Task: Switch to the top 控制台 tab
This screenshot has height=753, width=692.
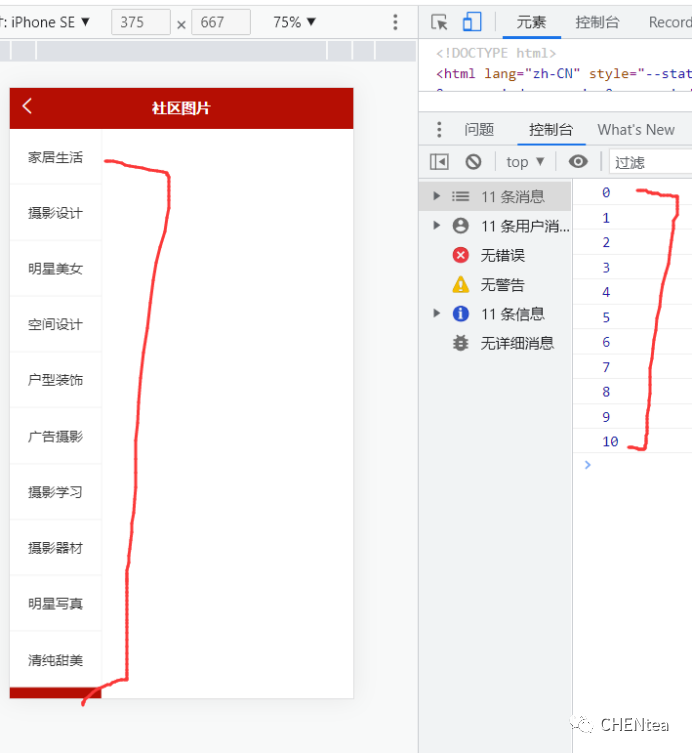Action: (597, 22)
